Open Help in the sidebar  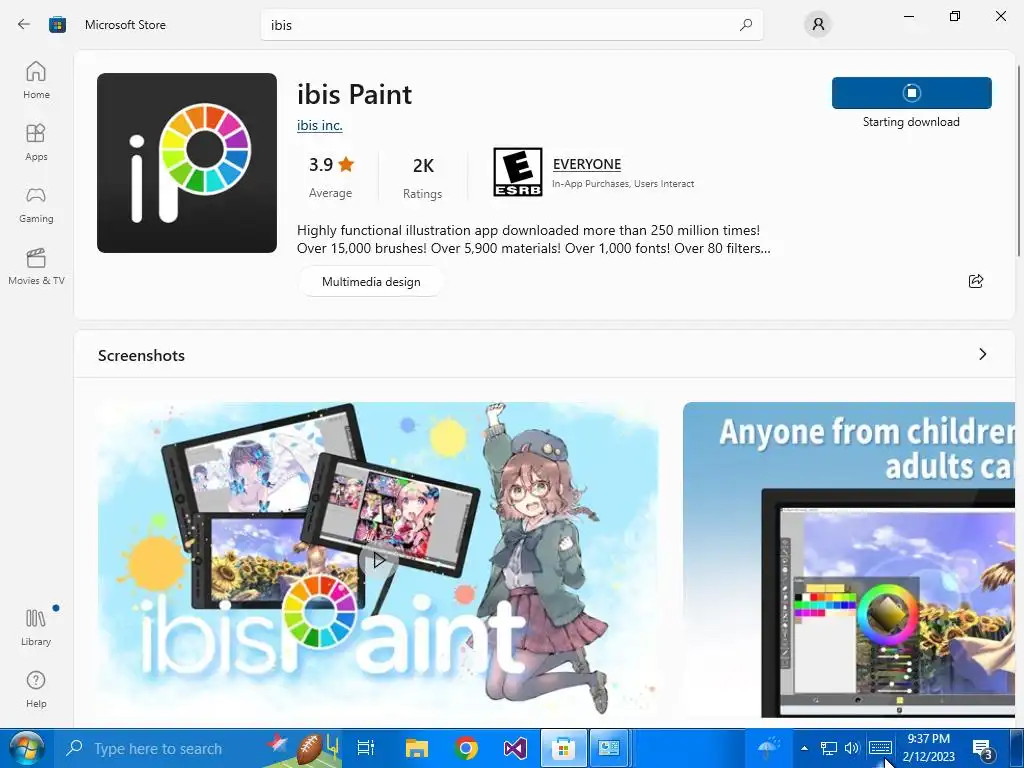pos(36,689)
